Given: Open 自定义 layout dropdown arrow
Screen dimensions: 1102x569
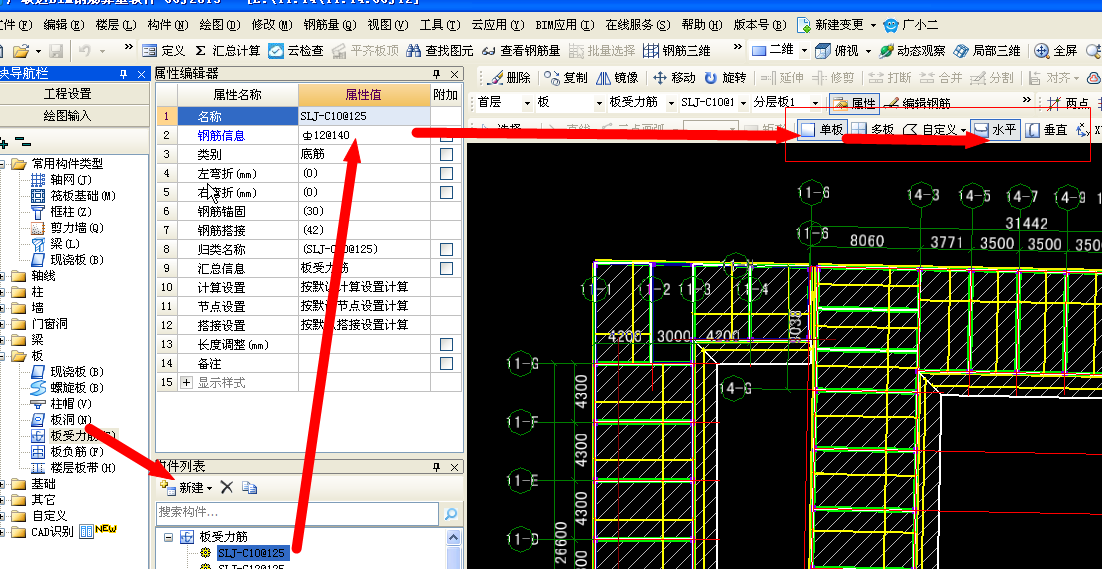Looking at the screenshot, I should click(x=963, y=131).
